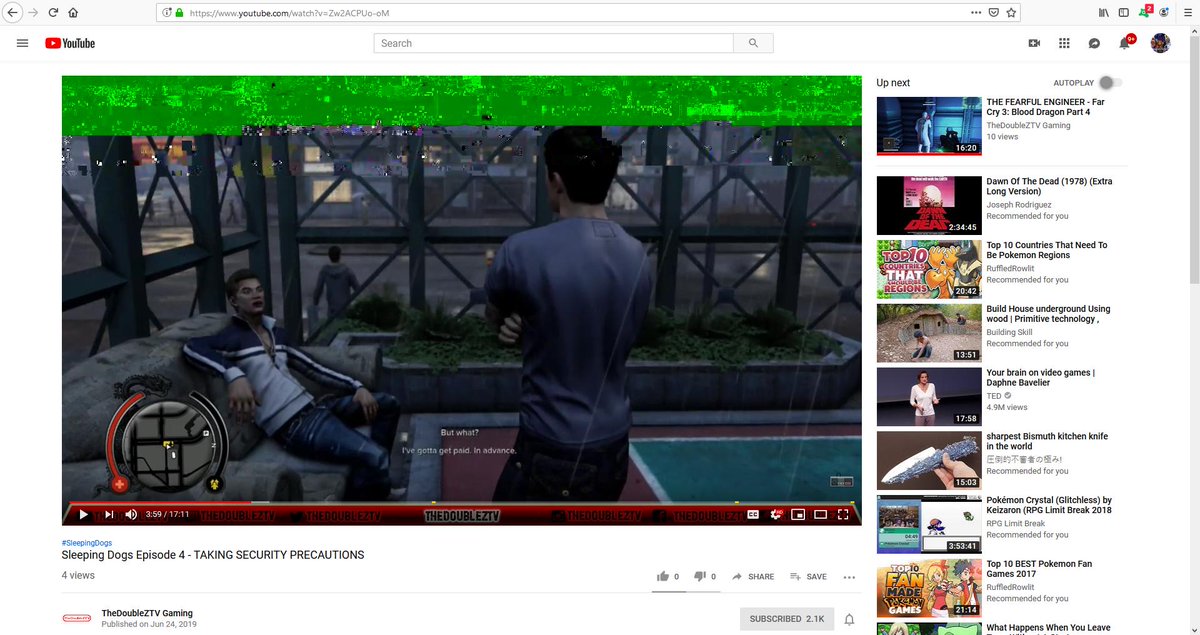Screen dimensions: 1200x635
Task: Toggle the Firefox sidebar view
Action: click(1124, 13)
